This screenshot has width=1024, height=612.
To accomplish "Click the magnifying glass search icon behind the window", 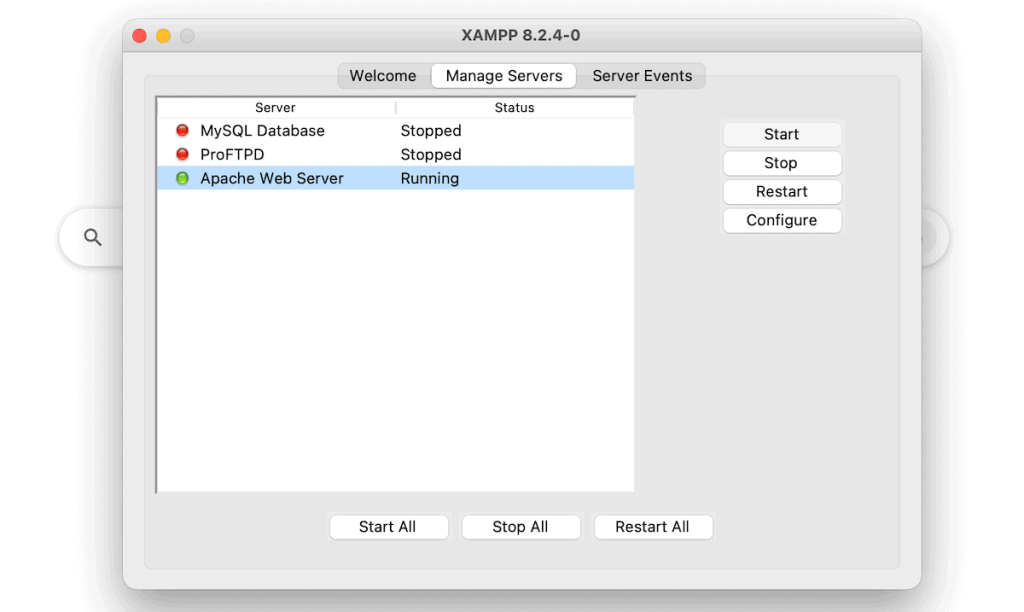I will (93, 237).
